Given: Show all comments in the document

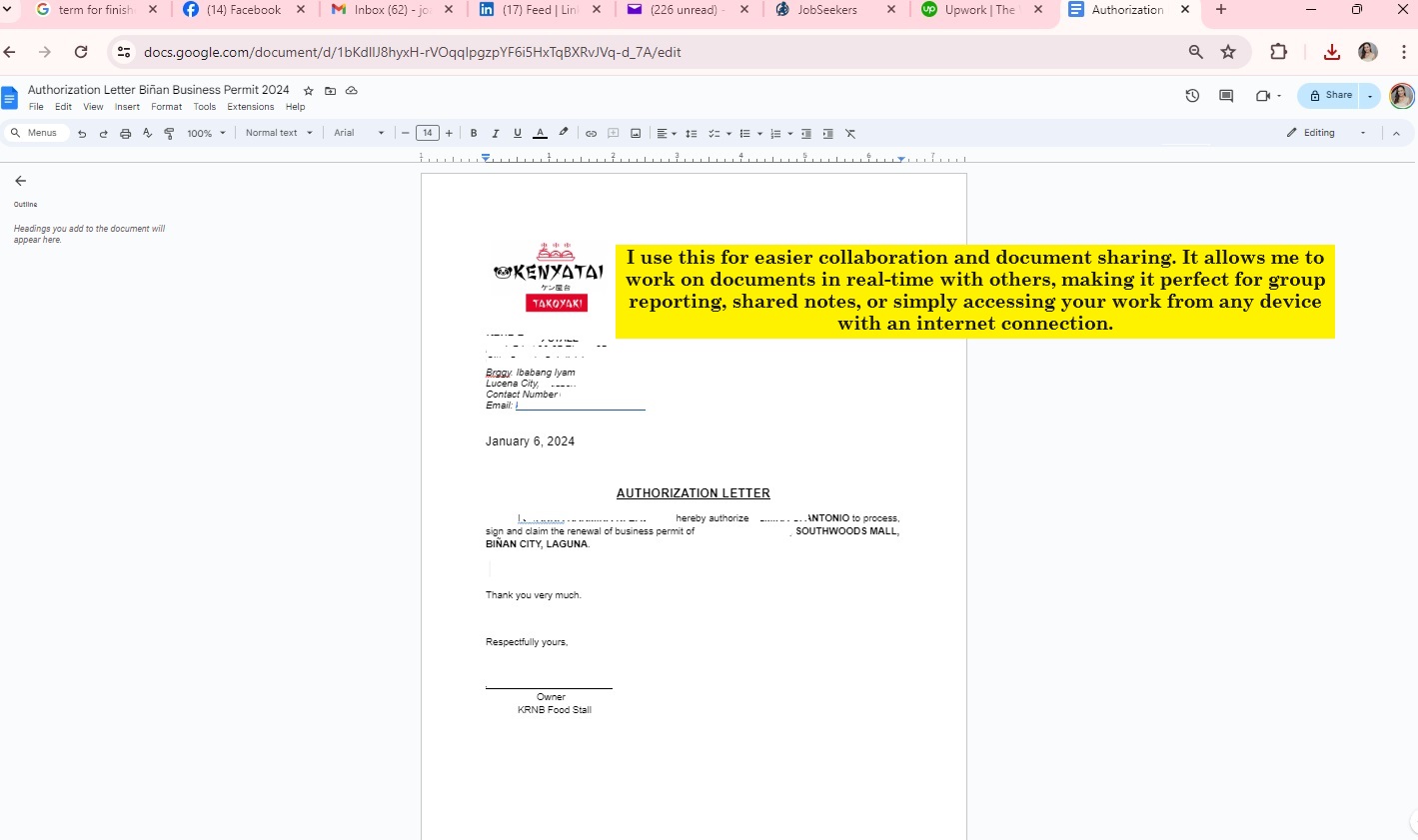Looking at the screenshot, I should tap(1226, 96).
